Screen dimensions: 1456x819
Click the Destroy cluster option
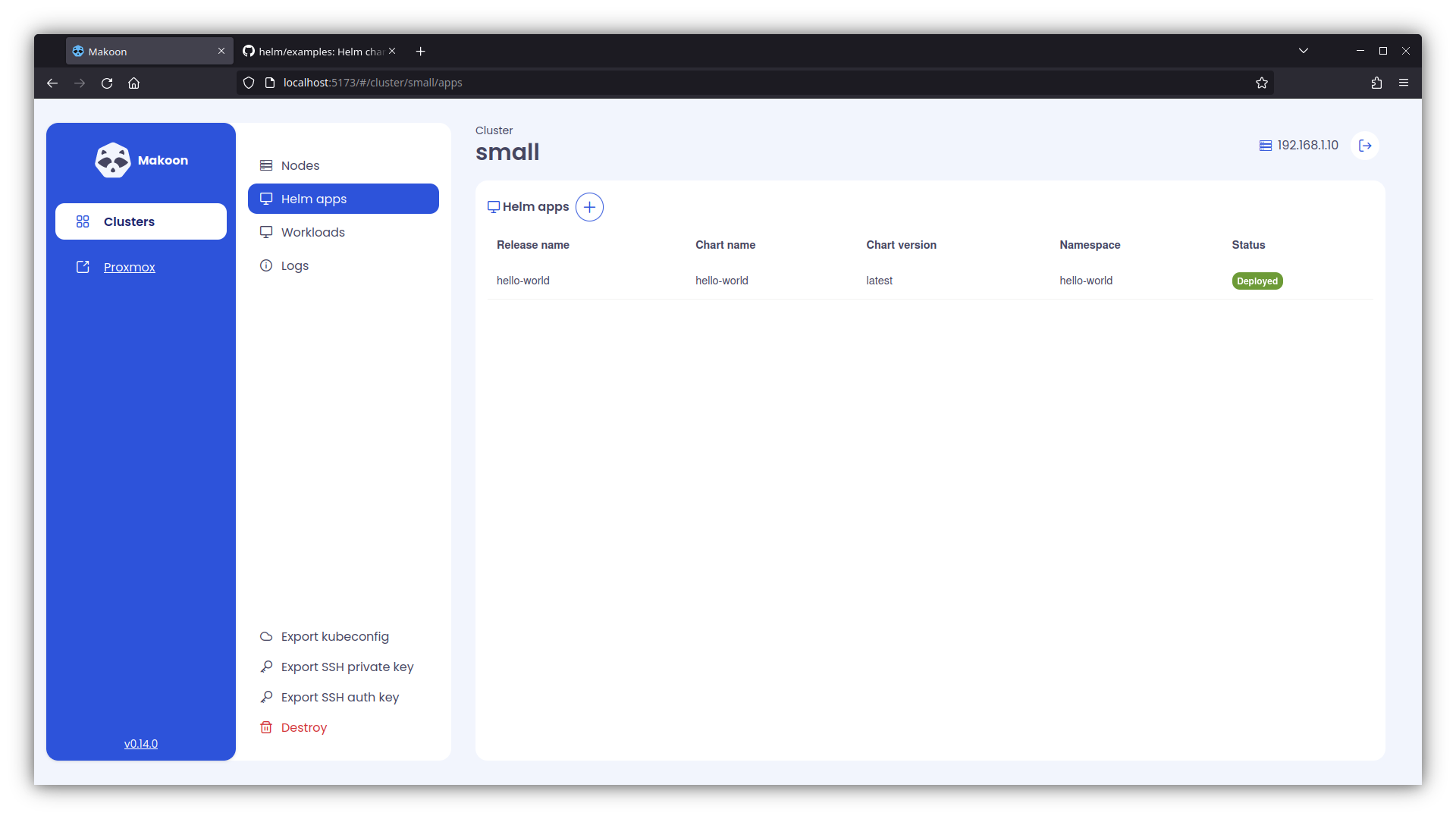point(304,727)
